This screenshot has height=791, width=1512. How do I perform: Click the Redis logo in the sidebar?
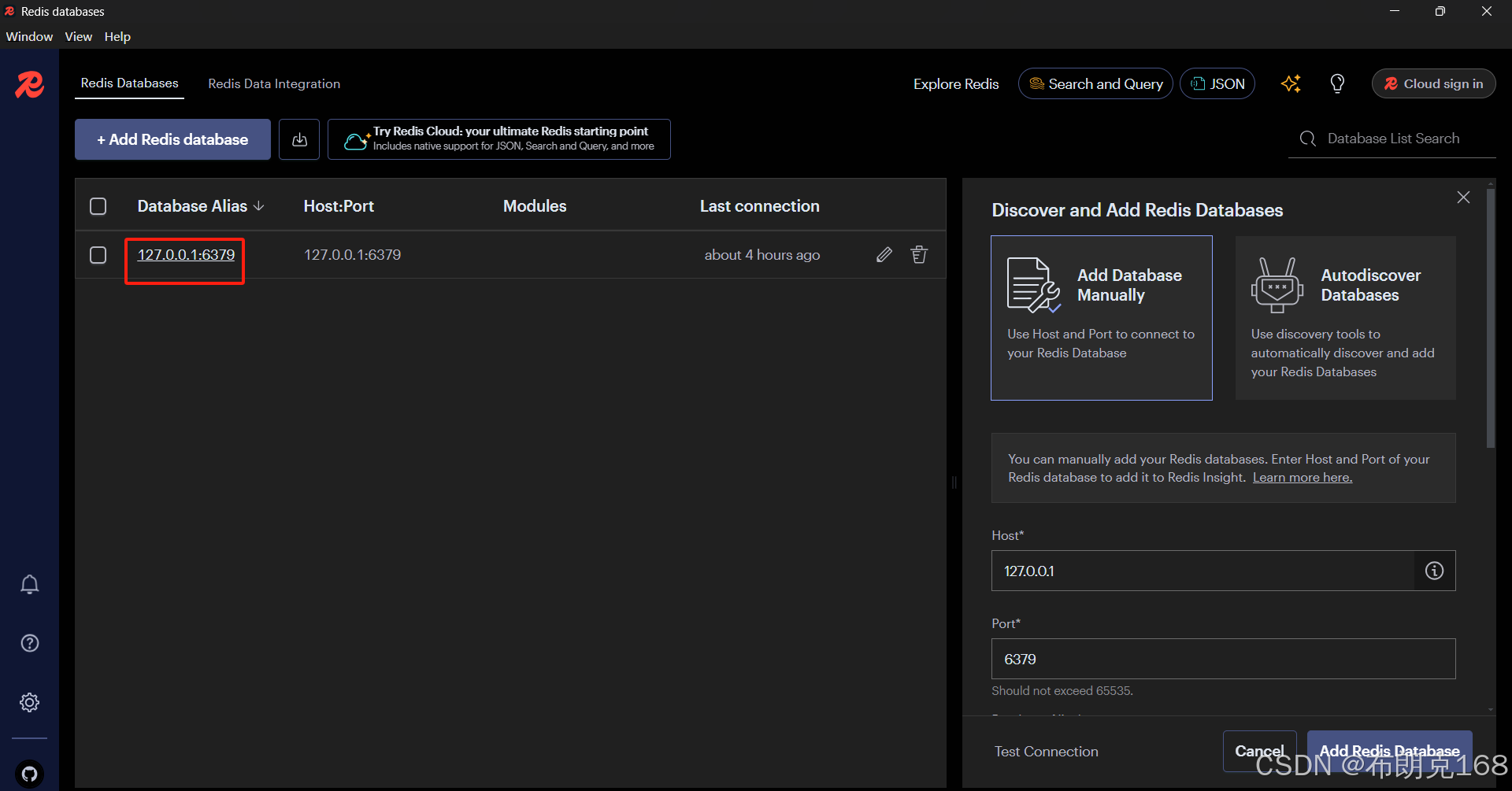(30, 84)
